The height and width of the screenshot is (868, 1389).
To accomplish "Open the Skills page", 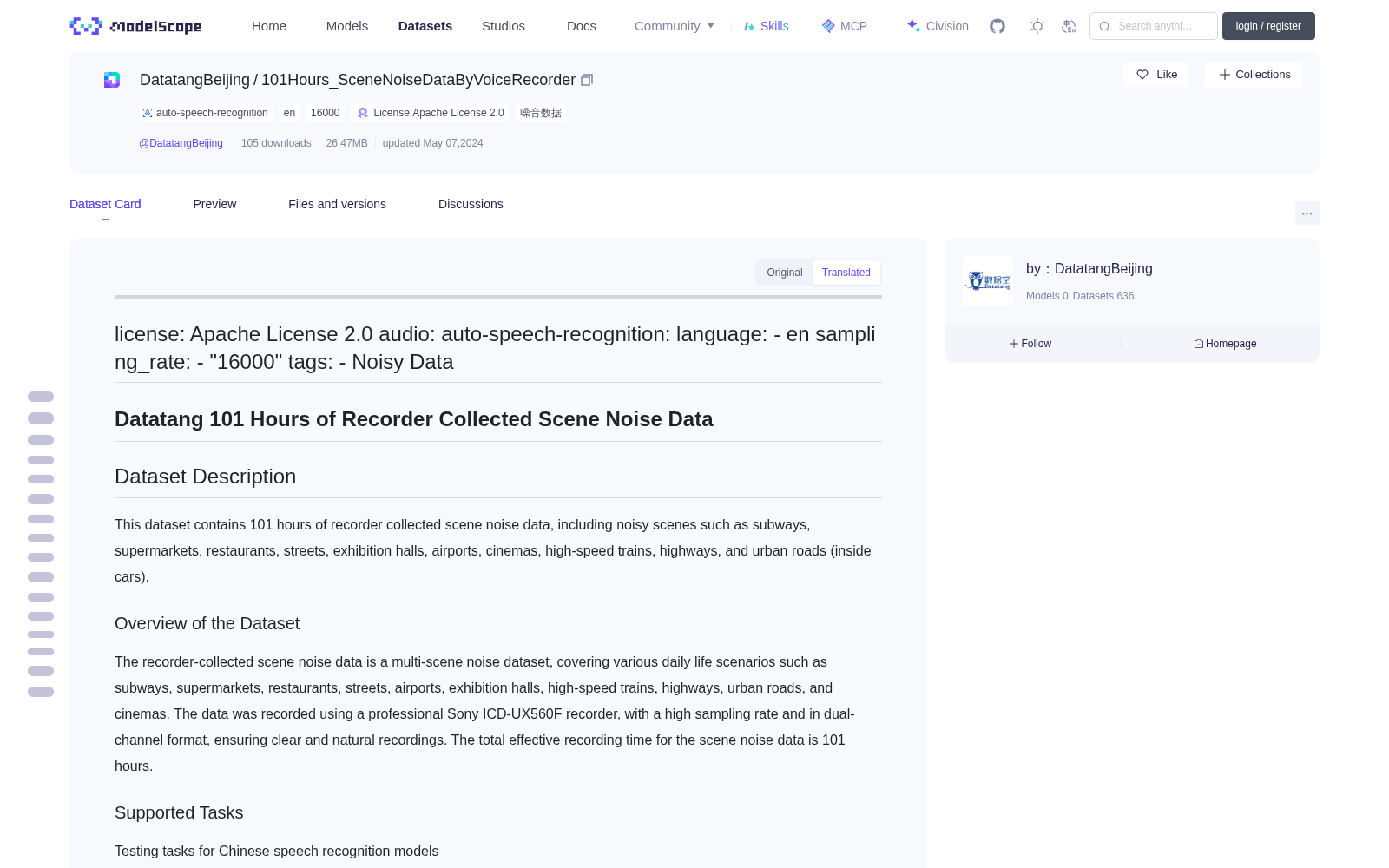I will coord(767,26).
